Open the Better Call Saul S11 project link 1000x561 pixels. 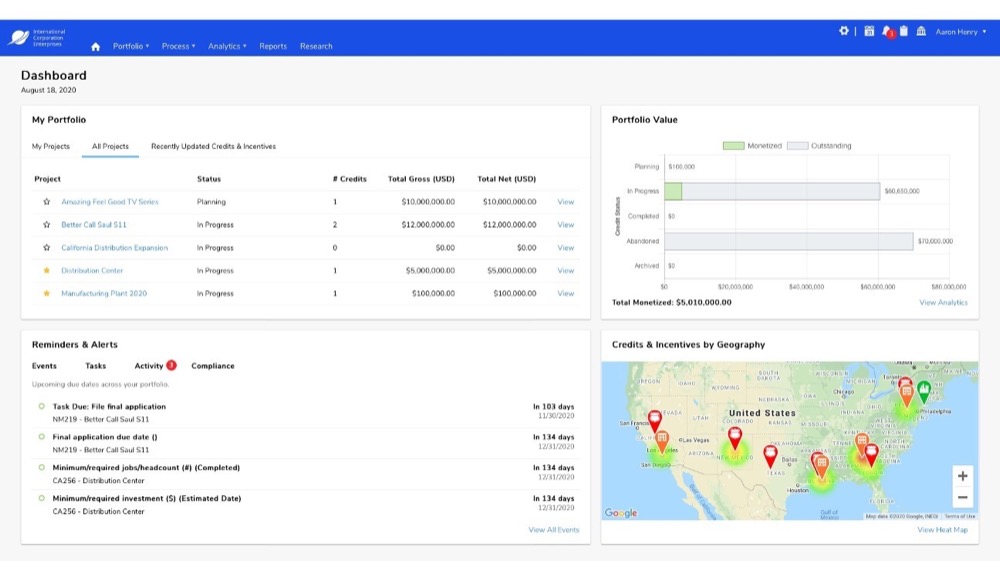point(94,225)
